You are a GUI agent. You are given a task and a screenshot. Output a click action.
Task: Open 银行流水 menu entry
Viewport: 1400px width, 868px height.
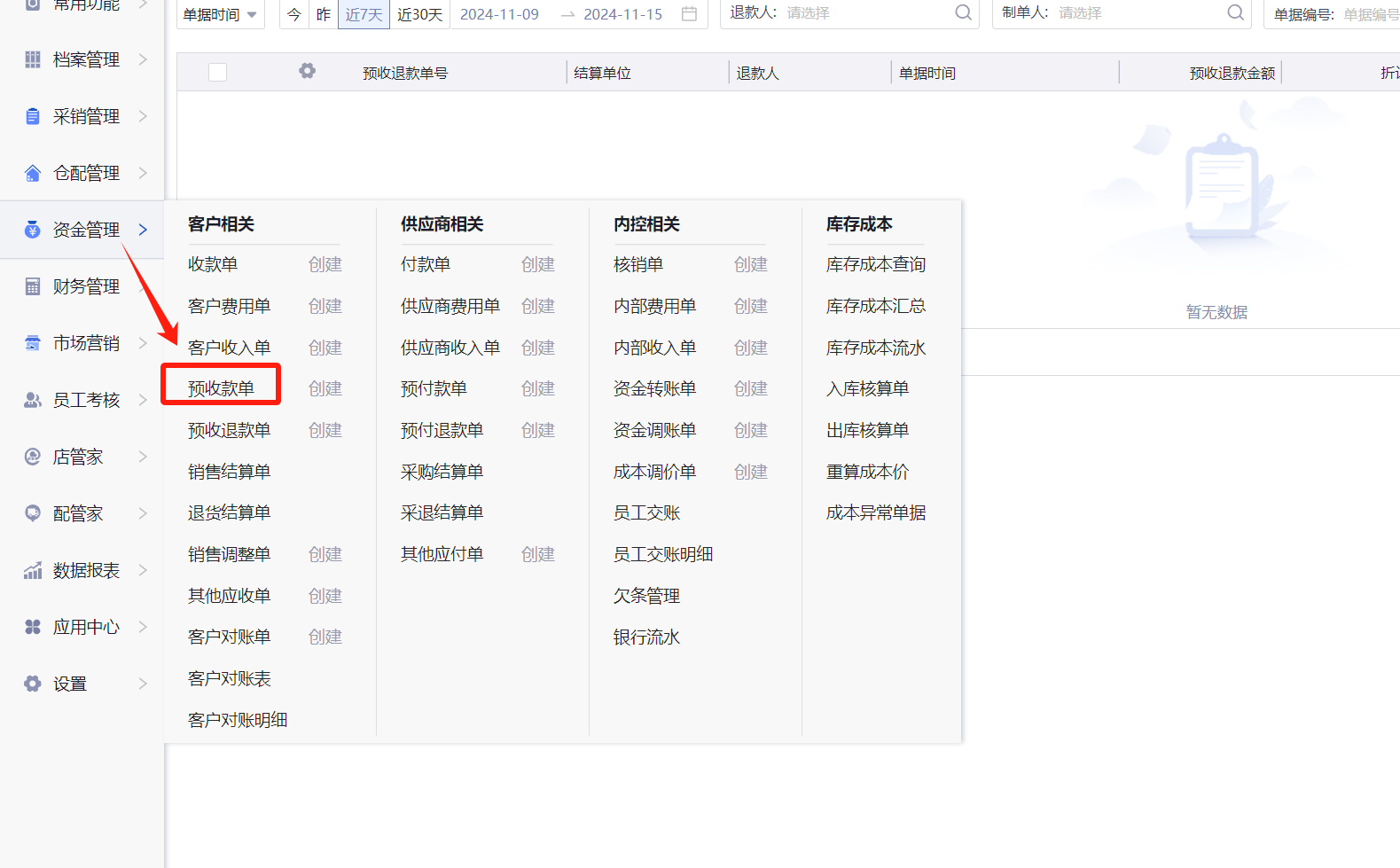point(646,637)
